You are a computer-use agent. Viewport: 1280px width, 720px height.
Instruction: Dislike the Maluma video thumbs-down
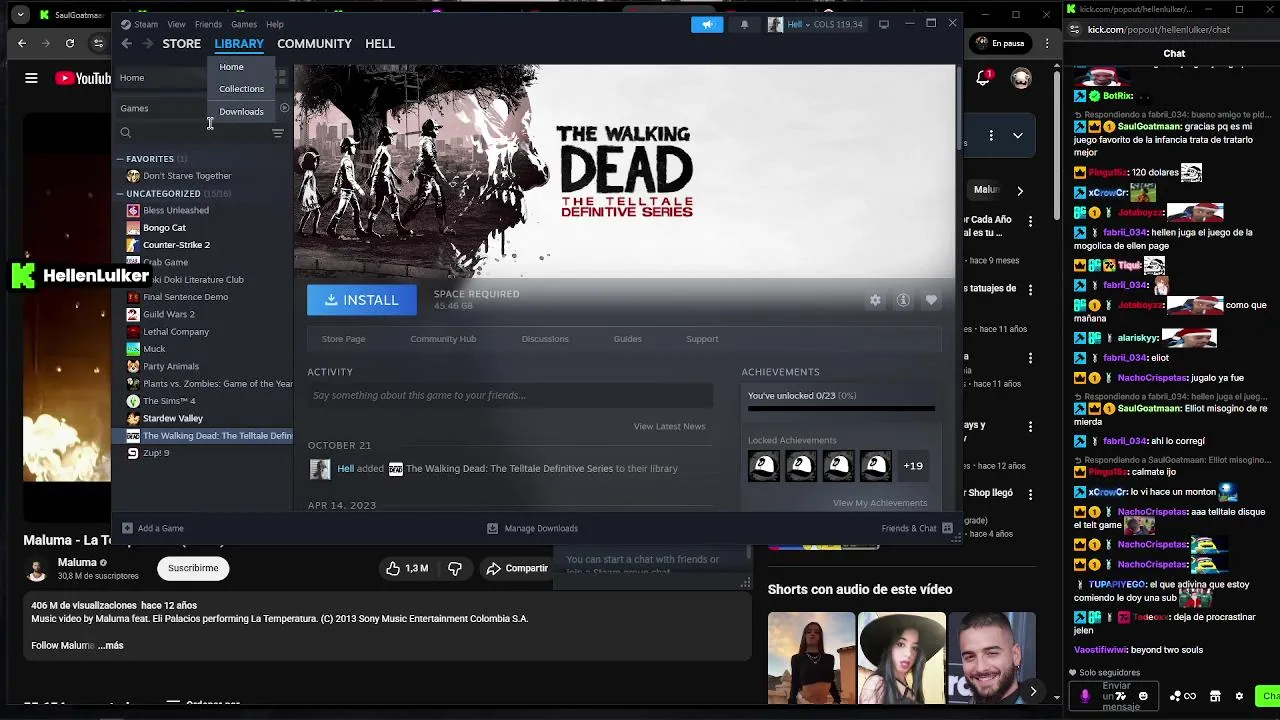click(x=455, y=568)
